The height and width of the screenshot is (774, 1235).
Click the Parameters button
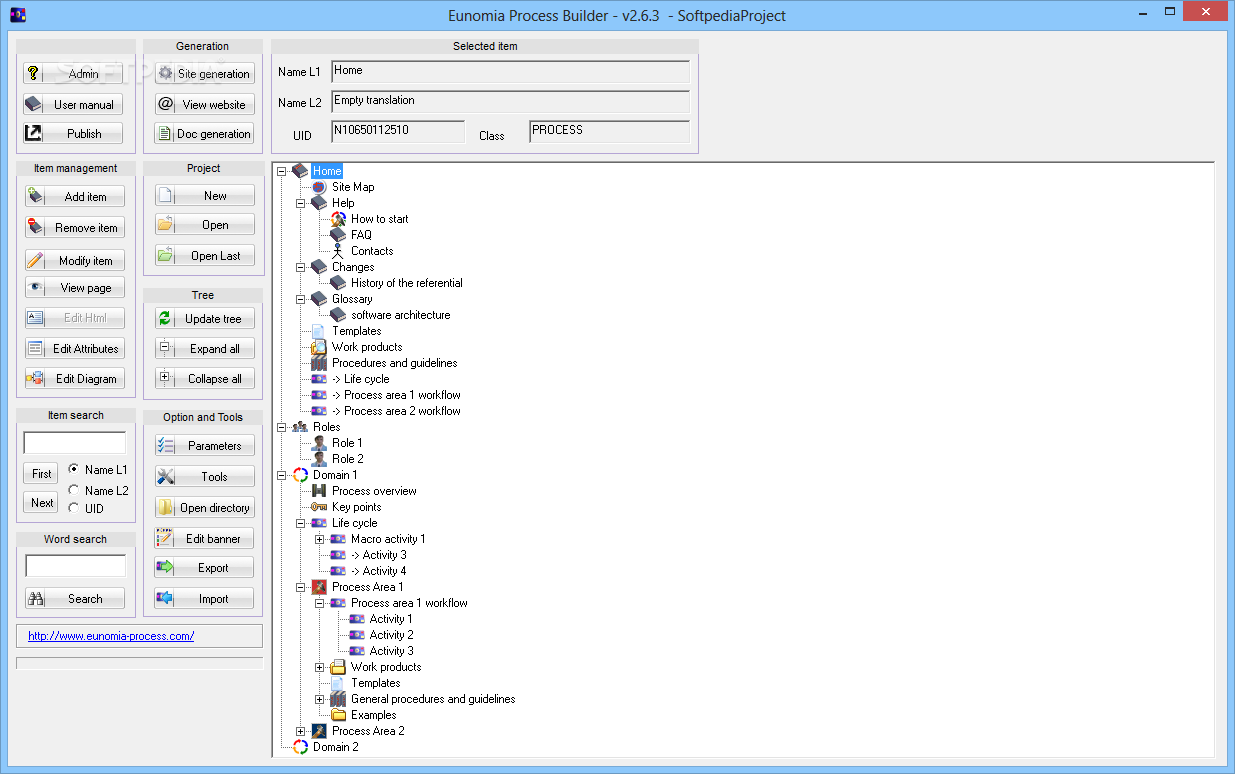pos(204,445)
